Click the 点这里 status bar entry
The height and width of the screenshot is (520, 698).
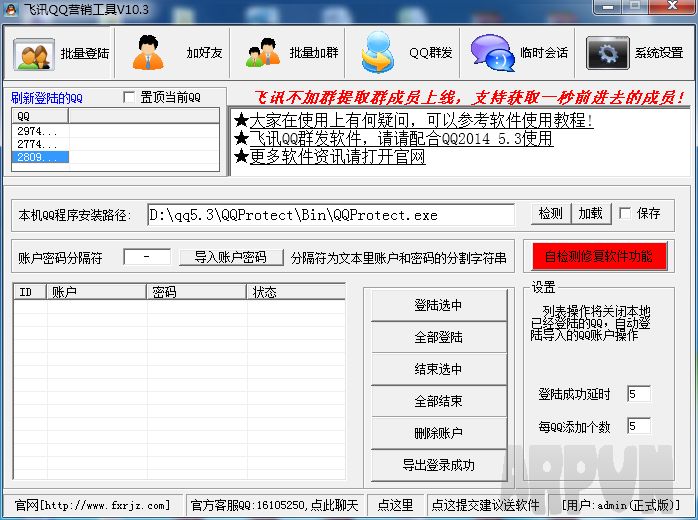395,505
